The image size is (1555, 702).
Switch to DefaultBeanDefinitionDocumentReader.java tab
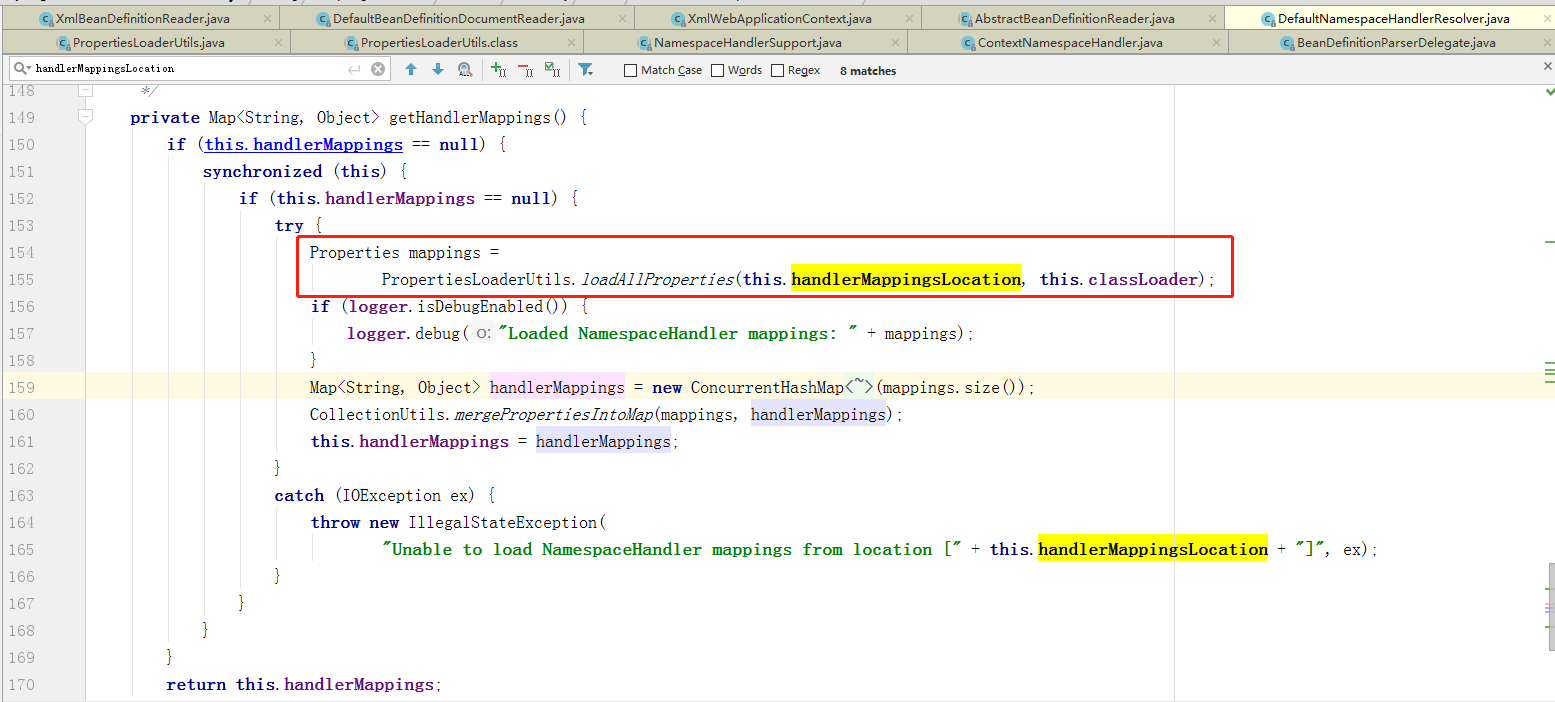(x=456, y=18)
